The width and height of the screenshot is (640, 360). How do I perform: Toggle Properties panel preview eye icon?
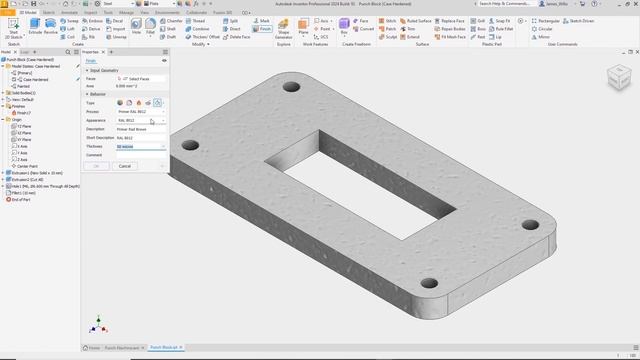tap(164, 61)
